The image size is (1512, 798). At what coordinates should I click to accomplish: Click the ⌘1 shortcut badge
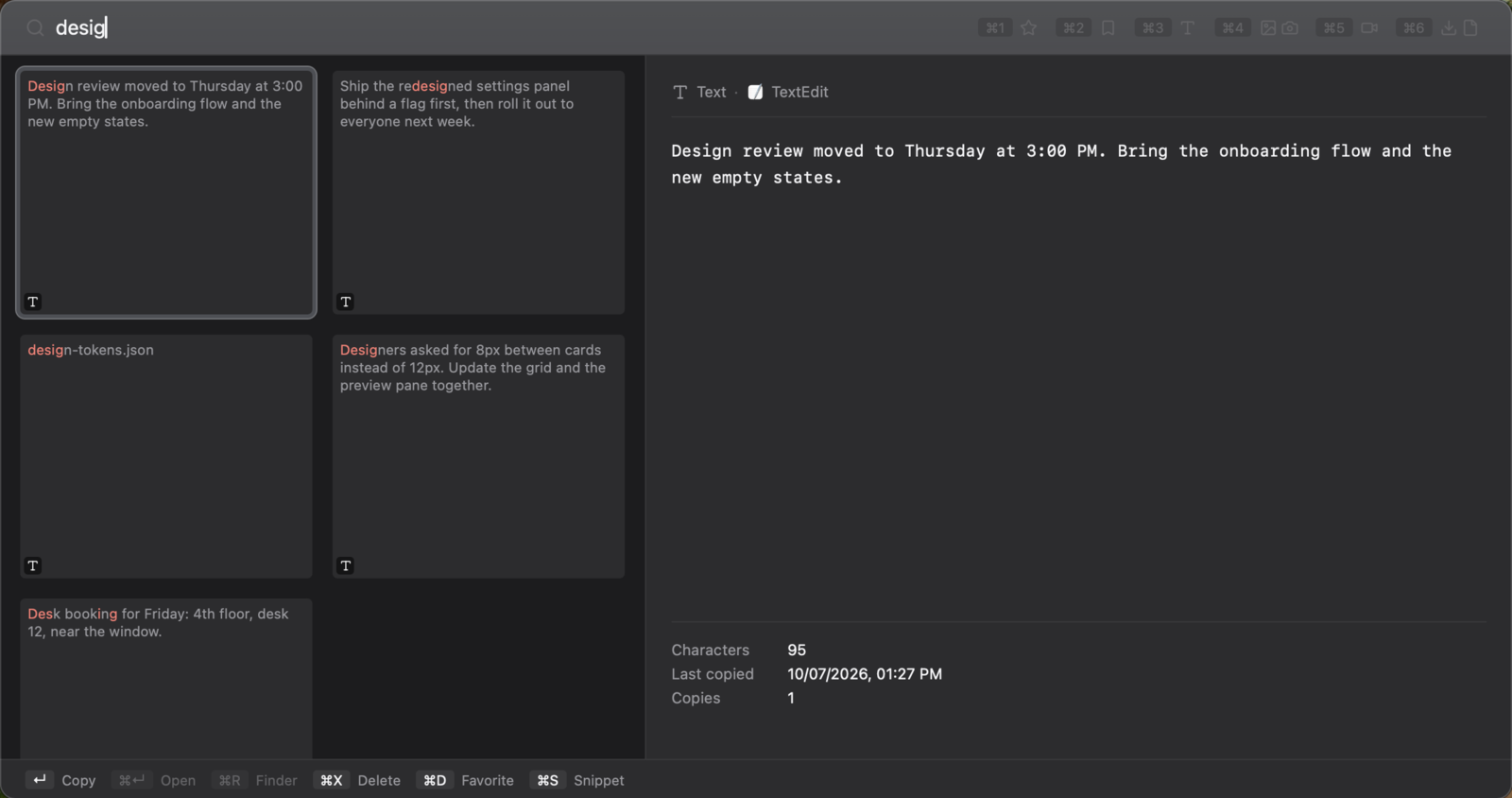[x=995, y=28]
